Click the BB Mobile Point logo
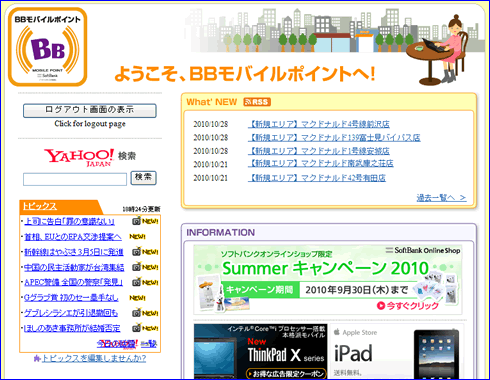 pyautogui.click(x=48, y=47)
